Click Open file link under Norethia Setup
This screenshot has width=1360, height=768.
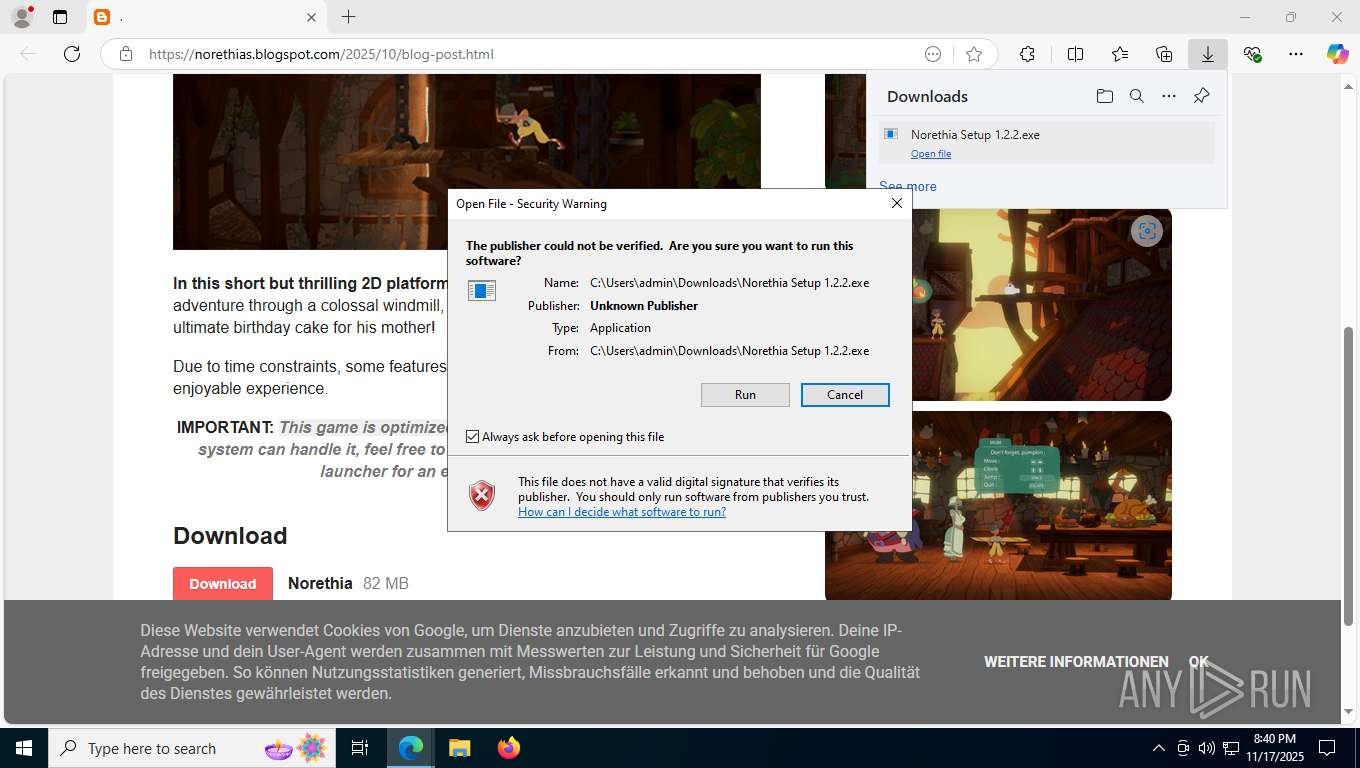point(931,154)
